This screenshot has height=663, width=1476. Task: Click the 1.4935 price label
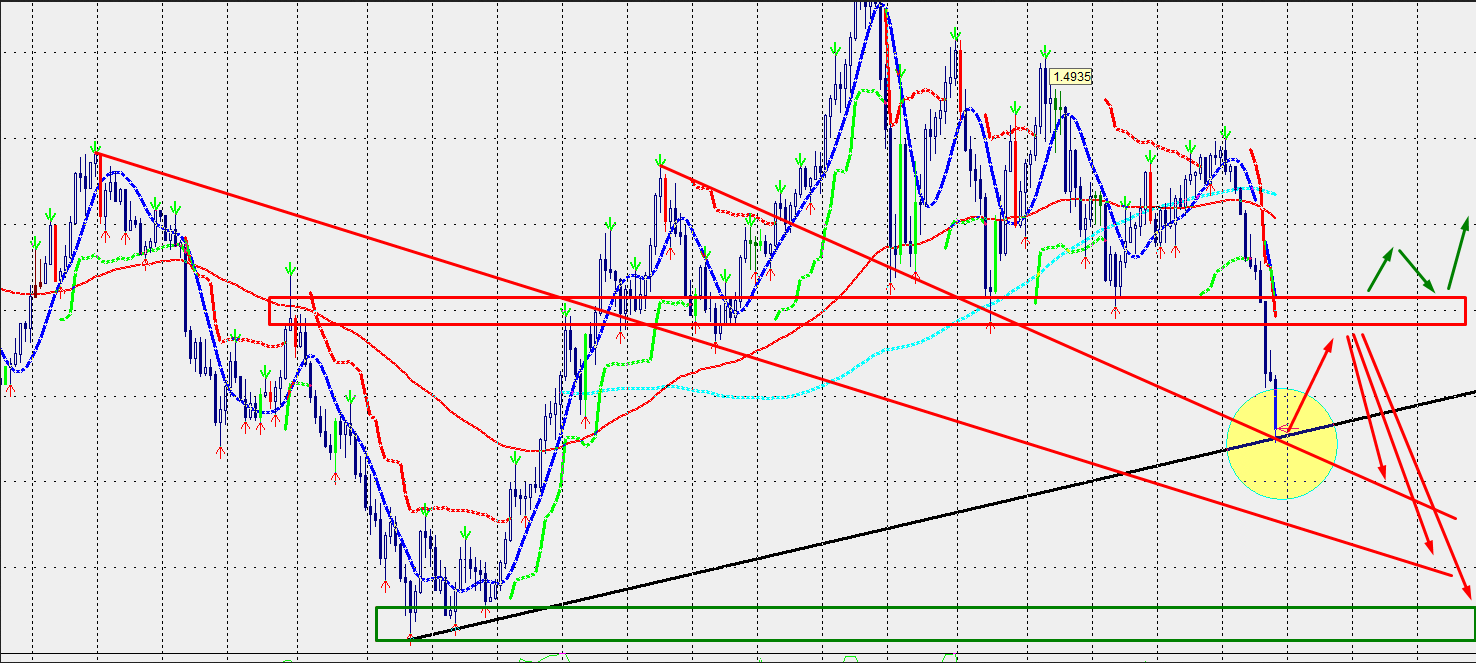1072,76
